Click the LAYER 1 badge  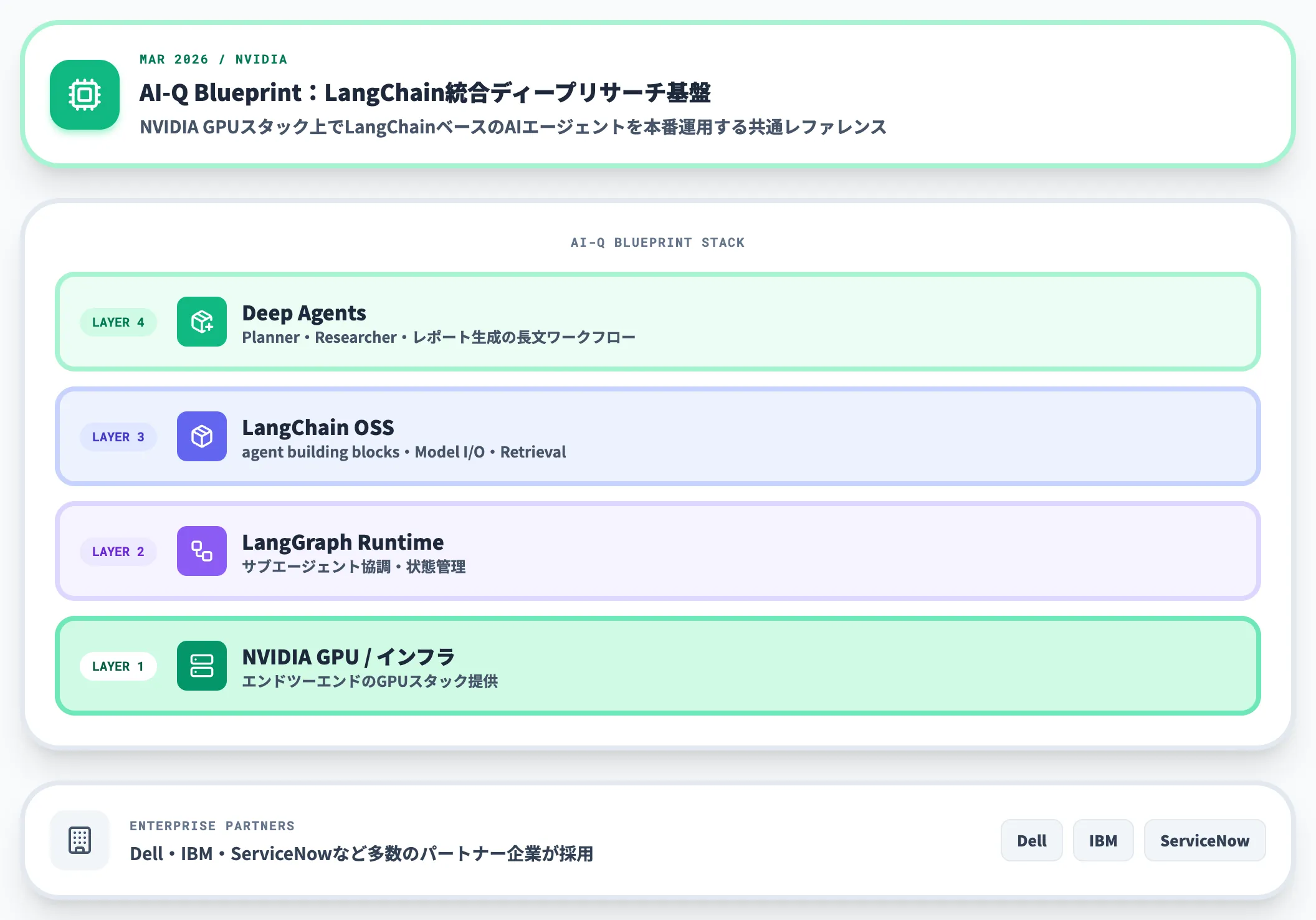(x=118, y=666)
